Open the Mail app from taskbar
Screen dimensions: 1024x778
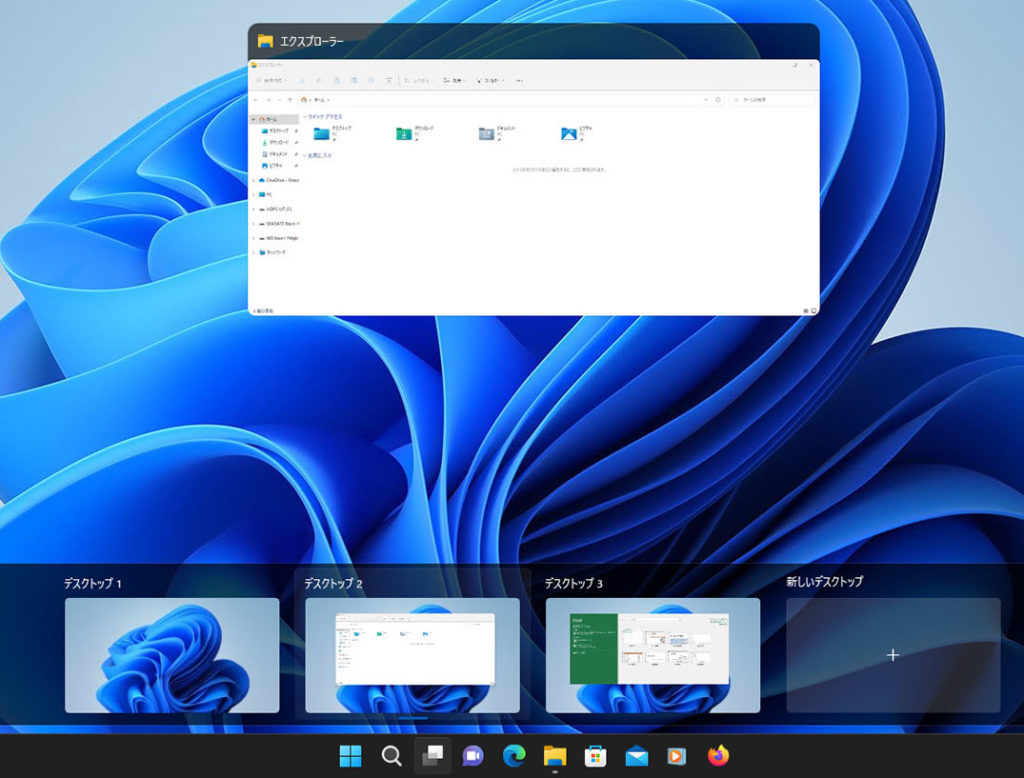[x=637, y=756]
